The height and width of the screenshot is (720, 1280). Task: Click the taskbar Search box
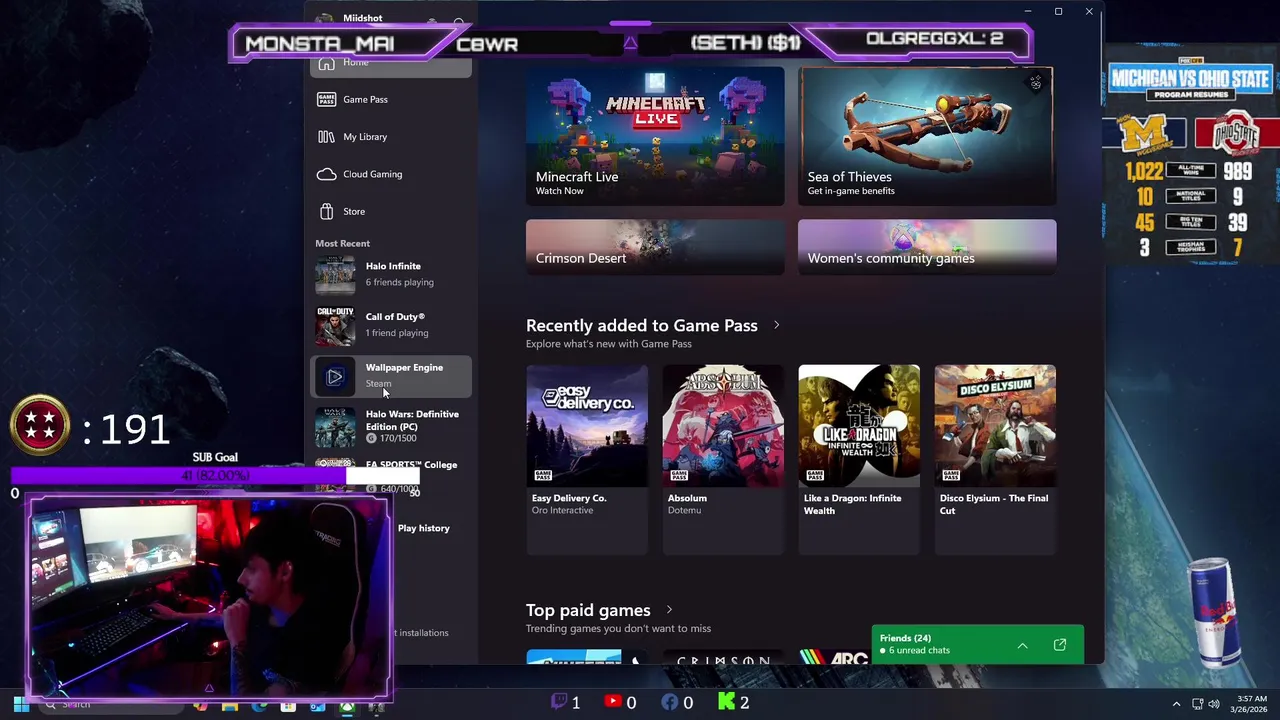pos(110,705)
